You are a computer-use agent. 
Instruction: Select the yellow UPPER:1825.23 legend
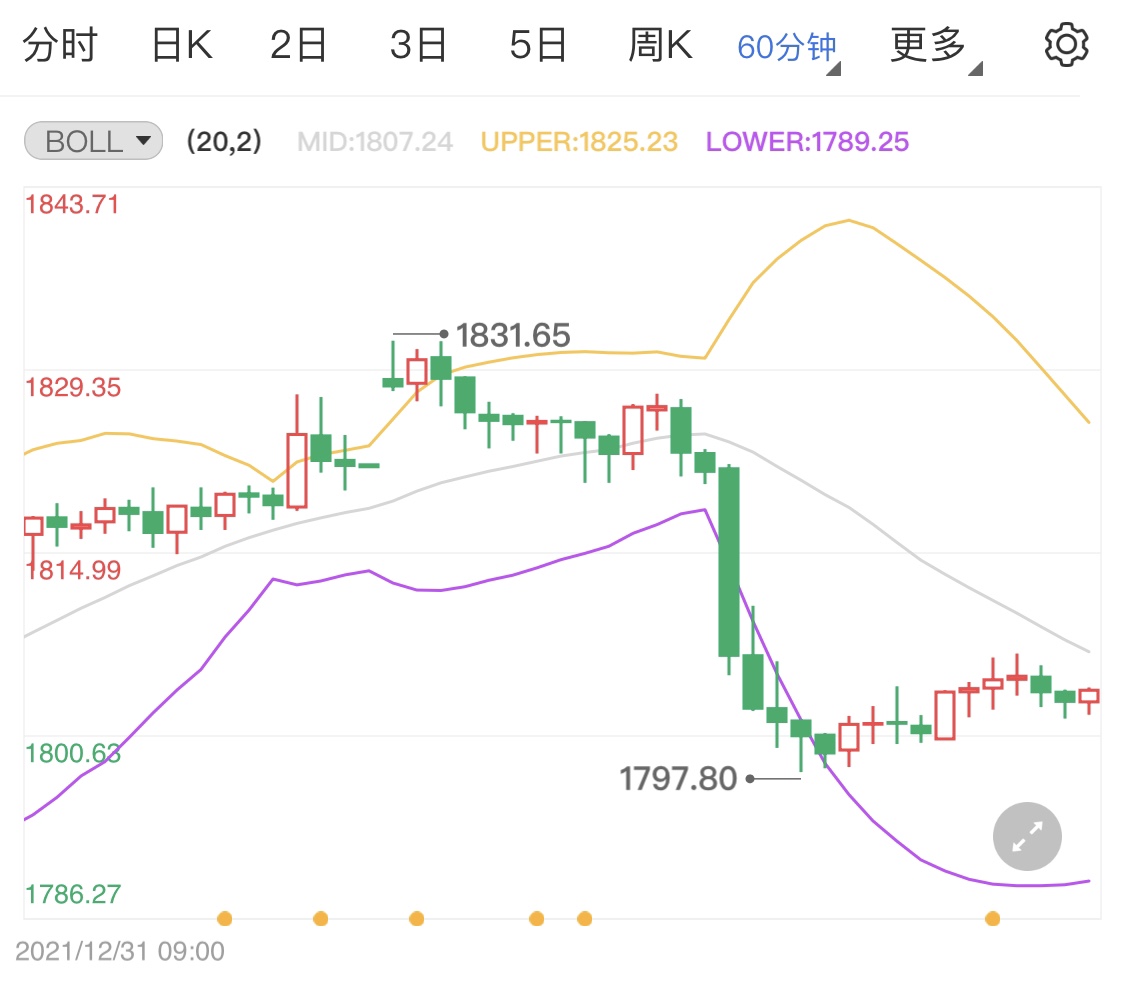click(579, 142)
